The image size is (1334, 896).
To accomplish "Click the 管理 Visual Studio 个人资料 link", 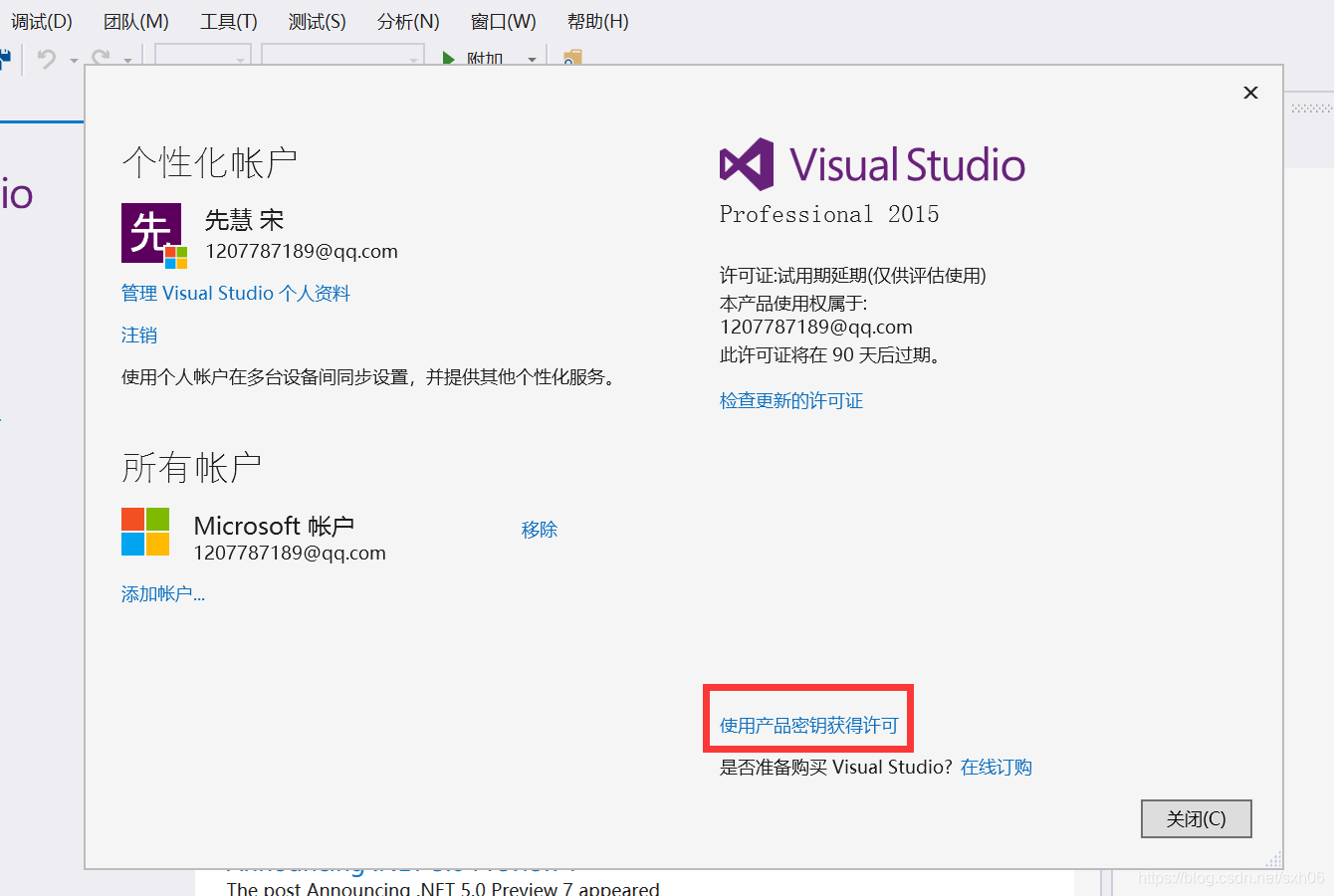I will point(236,293).
